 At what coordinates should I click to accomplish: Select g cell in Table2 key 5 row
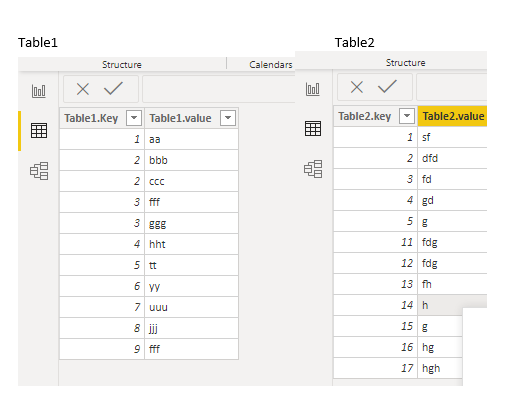pos(452,221)
